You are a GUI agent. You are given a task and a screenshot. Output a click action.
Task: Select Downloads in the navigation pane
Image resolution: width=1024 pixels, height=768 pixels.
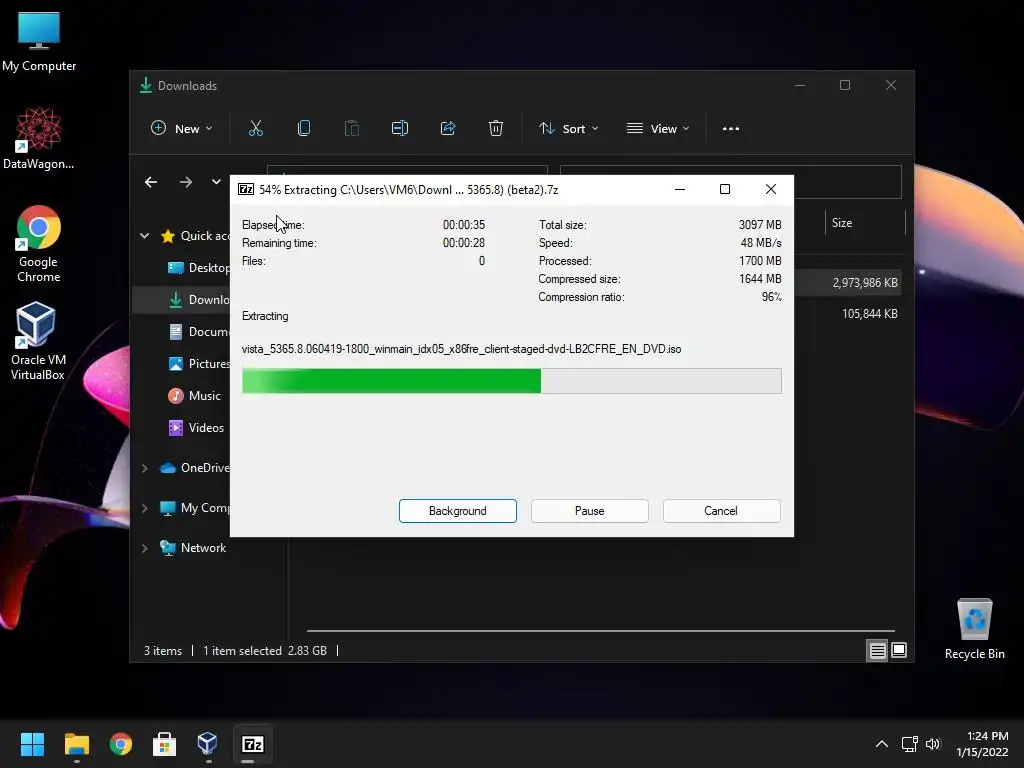pos(199,300)
